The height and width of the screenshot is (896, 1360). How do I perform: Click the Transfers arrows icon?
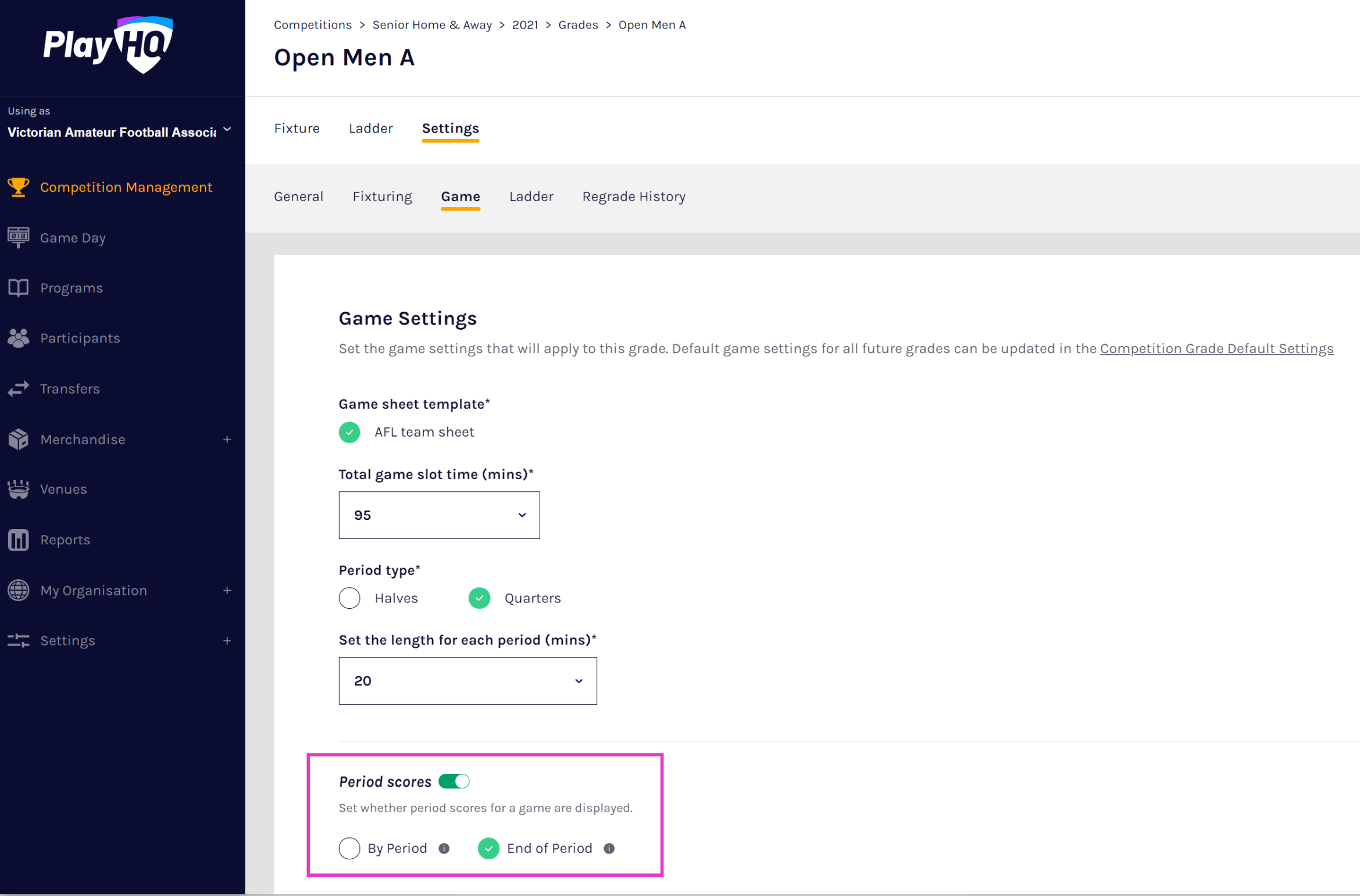coord(18,388)
